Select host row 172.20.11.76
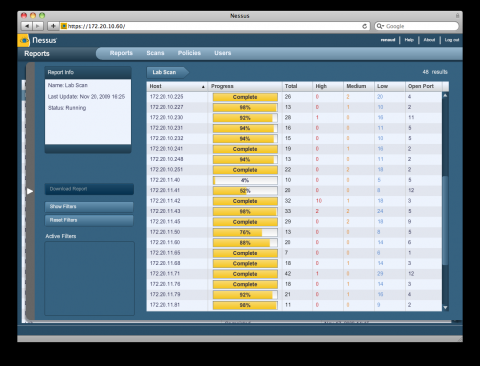 point(294,284)
